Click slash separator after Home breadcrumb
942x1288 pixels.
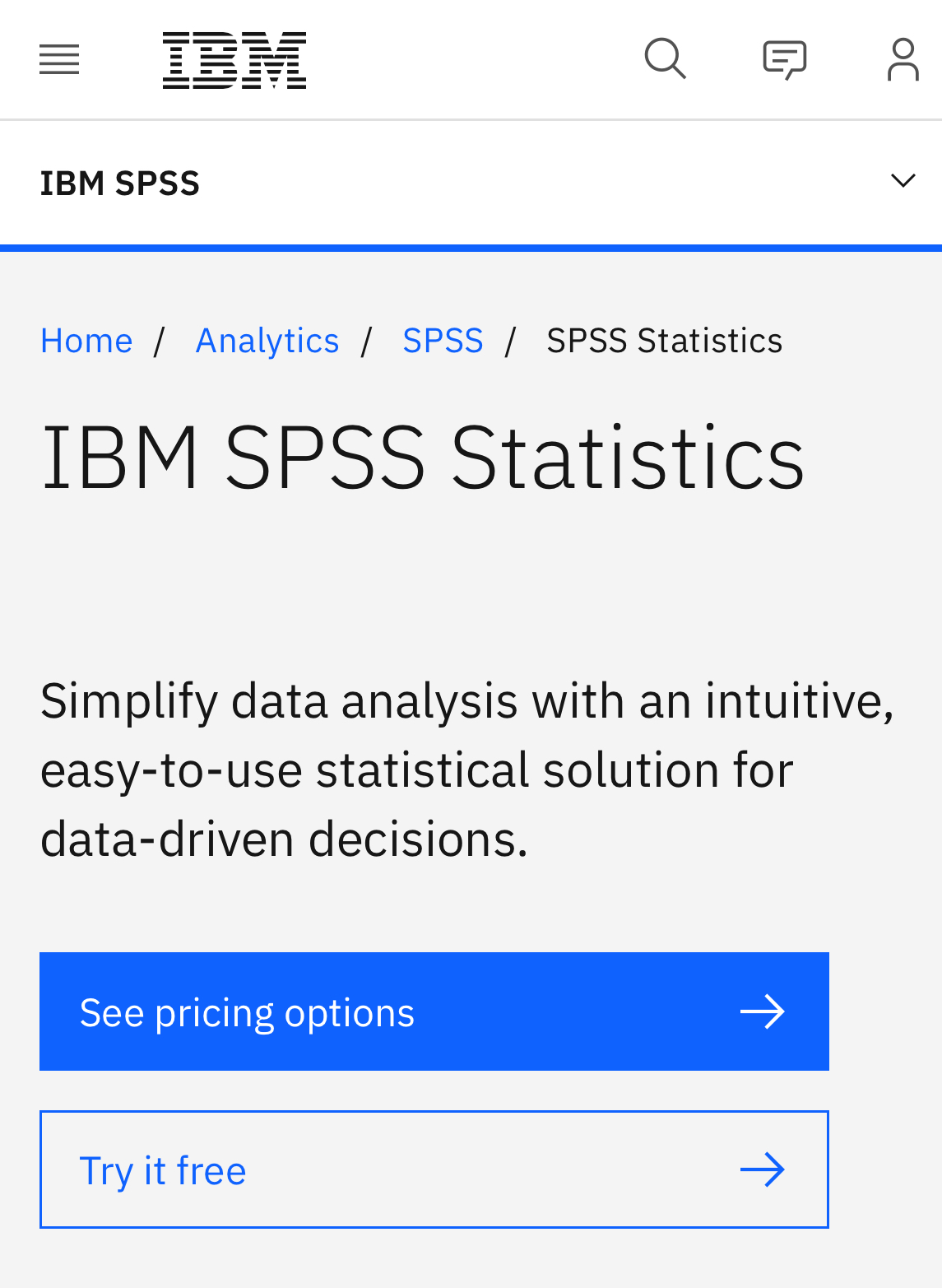point(160,341)
